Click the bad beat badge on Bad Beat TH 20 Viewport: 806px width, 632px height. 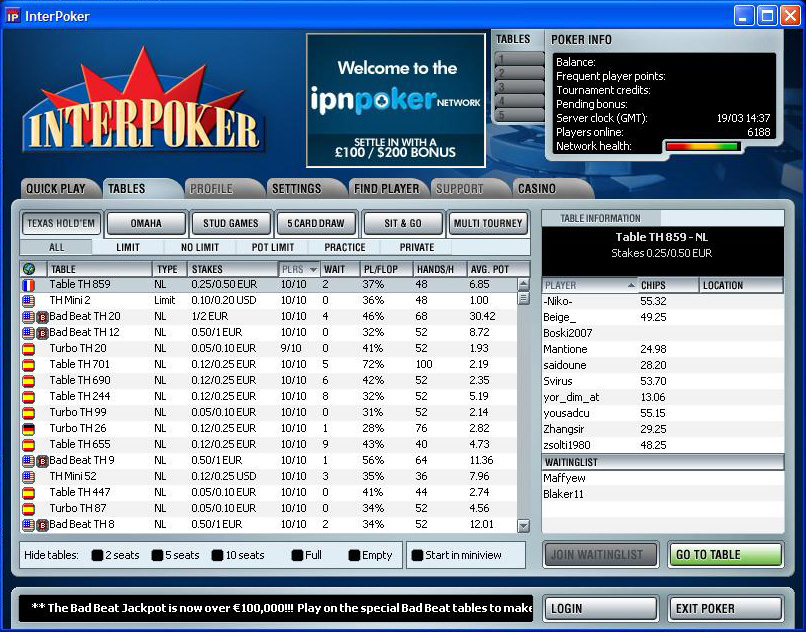click(x=42, y=317)
